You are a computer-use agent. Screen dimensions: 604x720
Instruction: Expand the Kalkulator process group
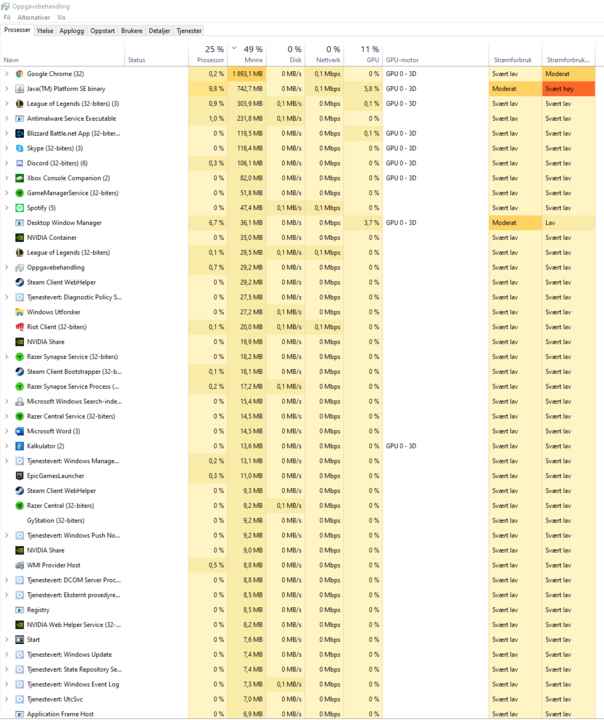click(6, 446)
